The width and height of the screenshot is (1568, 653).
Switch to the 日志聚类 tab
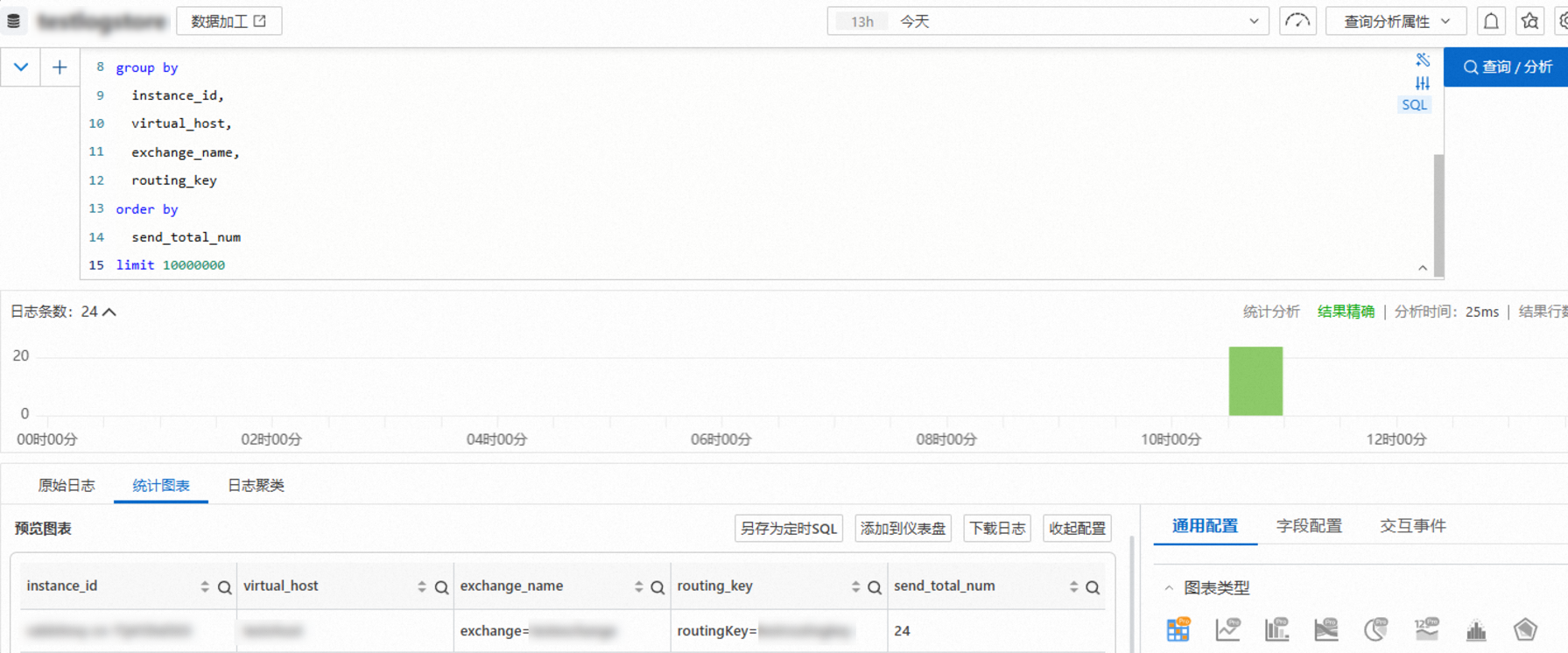tap(256, 485)
